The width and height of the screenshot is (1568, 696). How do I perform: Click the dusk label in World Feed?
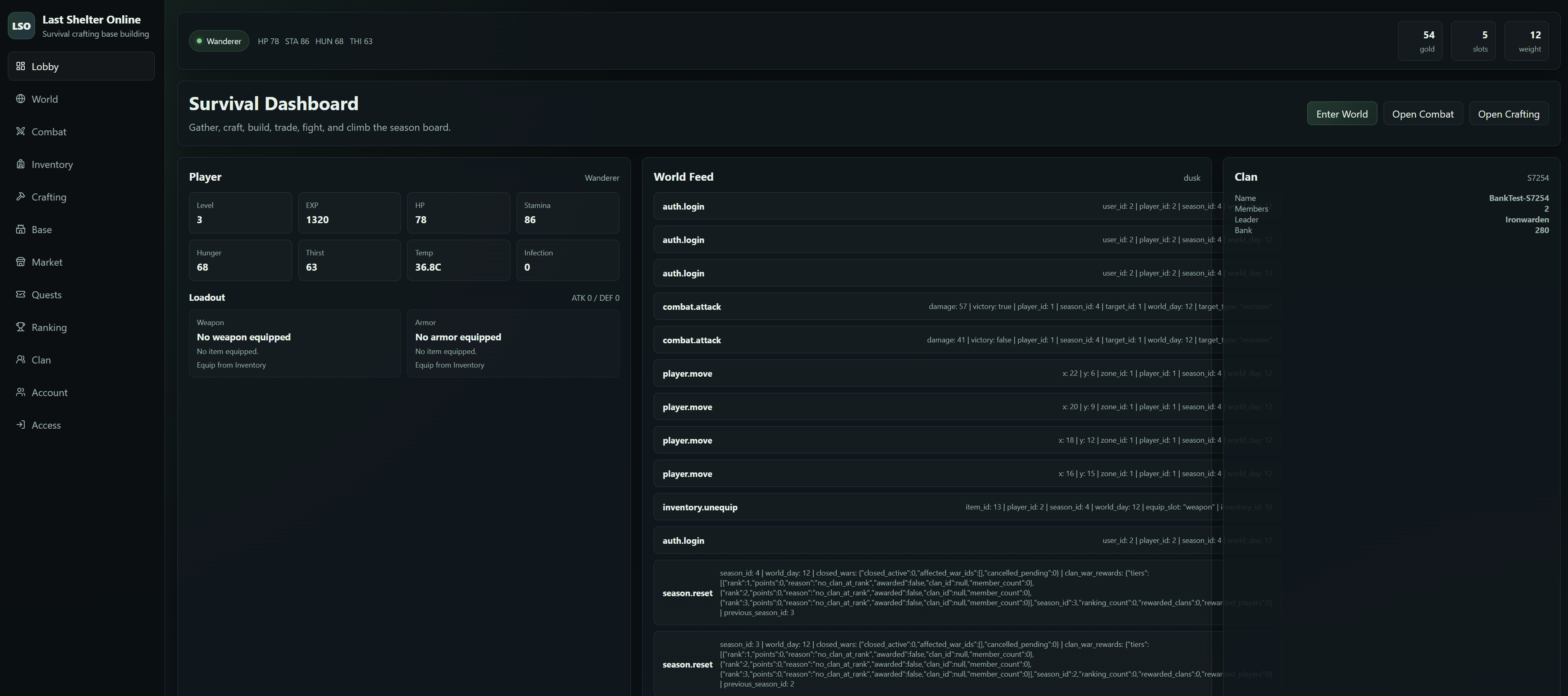click(1192, 178)
